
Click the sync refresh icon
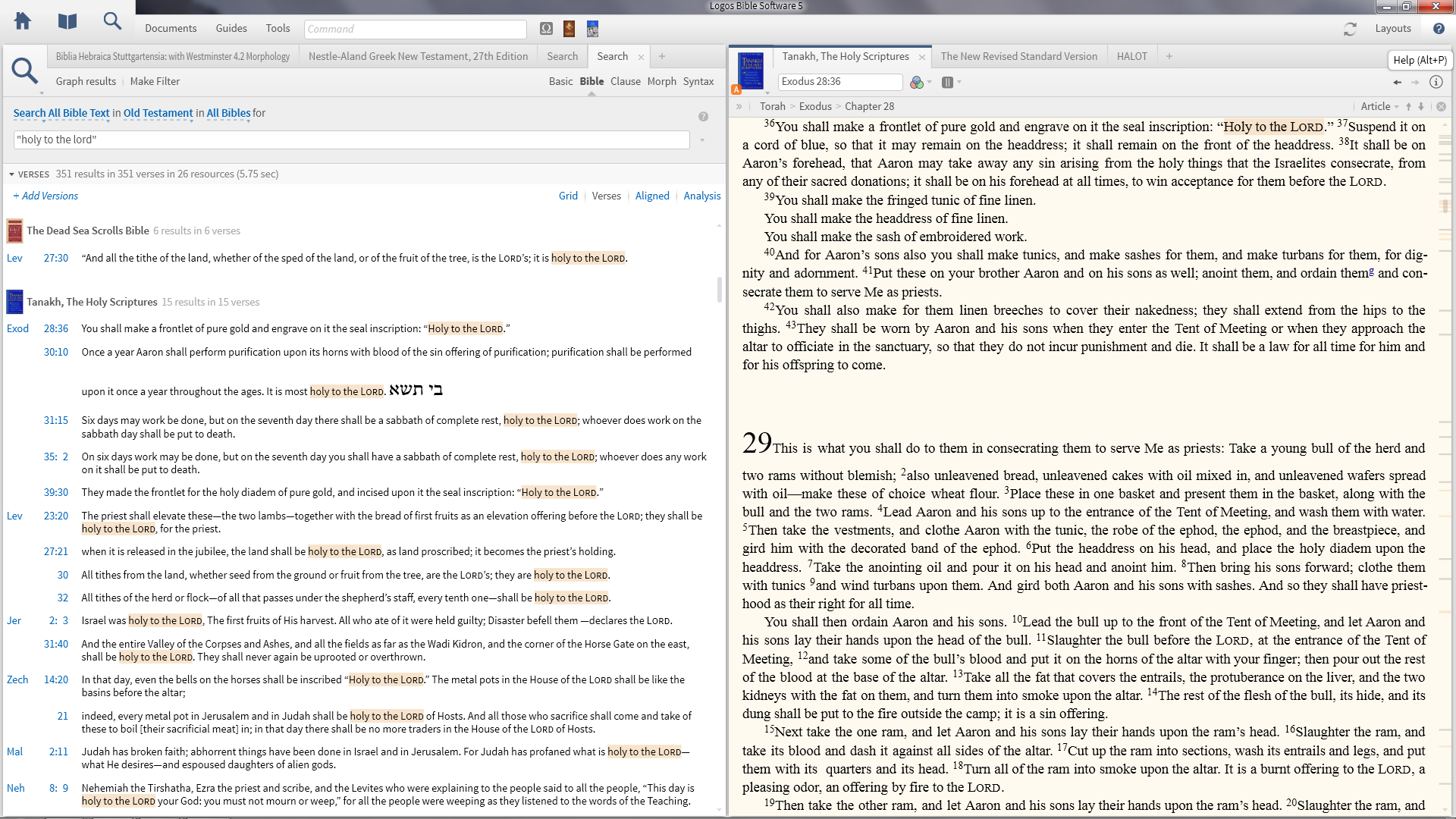click(x=1350, y=29)
